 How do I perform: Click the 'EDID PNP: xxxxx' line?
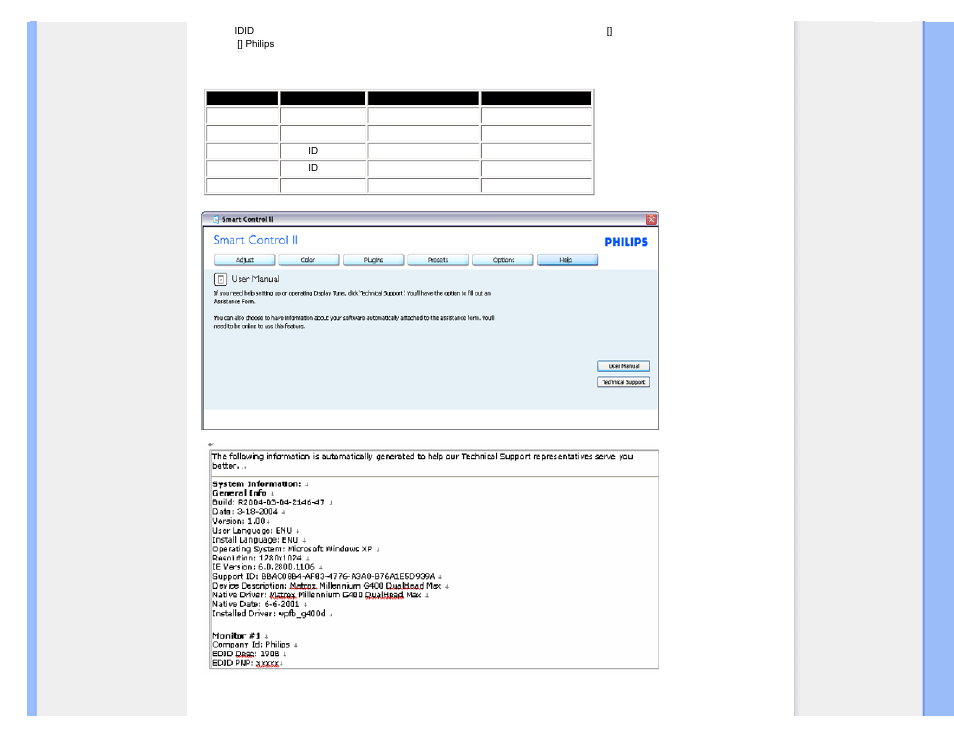coord(245,663)
